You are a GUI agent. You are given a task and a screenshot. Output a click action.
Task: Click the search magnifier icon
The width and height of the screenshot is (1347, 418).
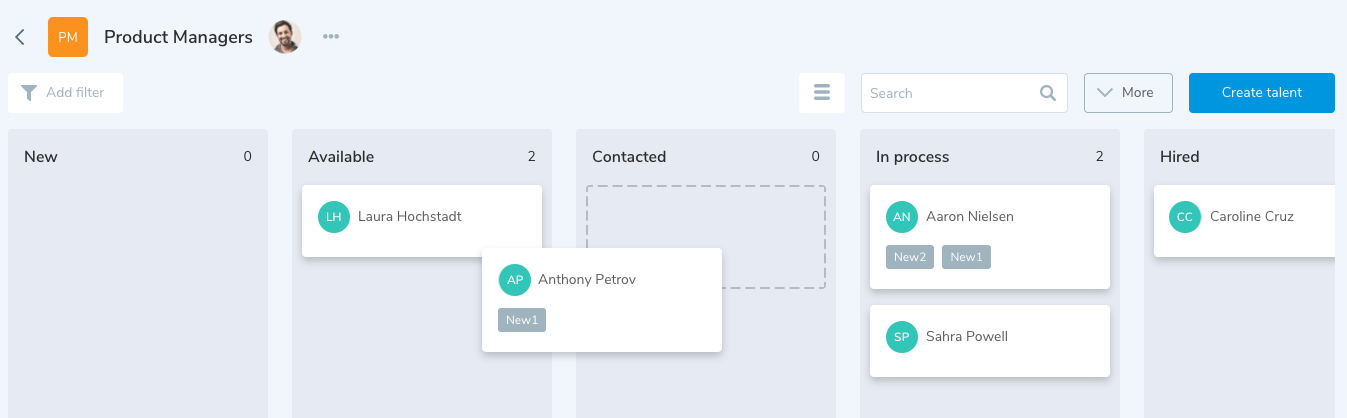pos(1048,93)
